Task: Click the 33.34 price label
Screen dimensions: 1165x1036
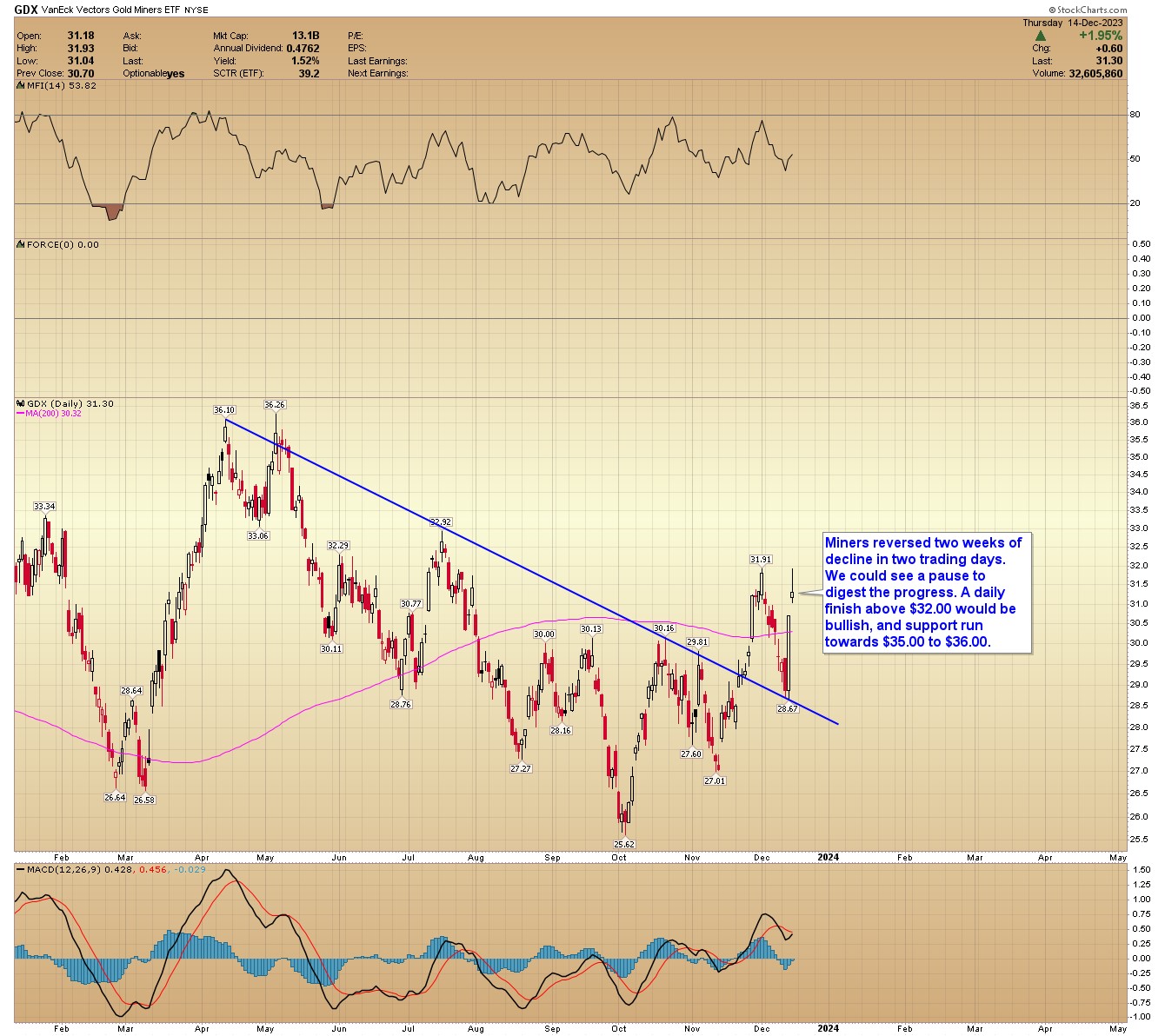Action: (x=44, y=507)
